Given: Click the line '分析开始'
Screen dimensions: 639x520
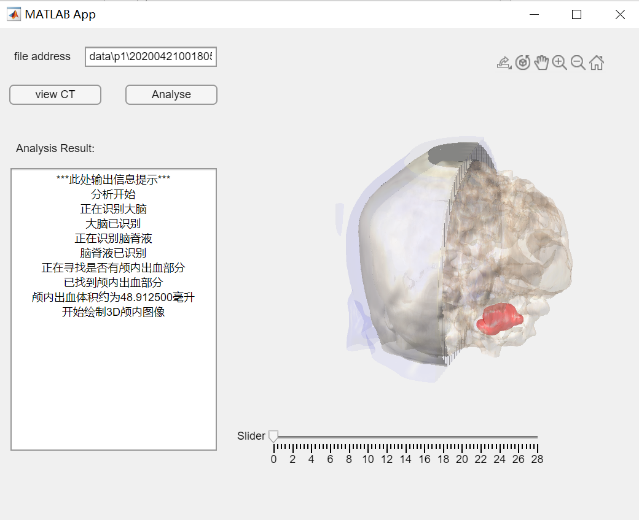Looking at the screenshot, I should pos(113,194).
